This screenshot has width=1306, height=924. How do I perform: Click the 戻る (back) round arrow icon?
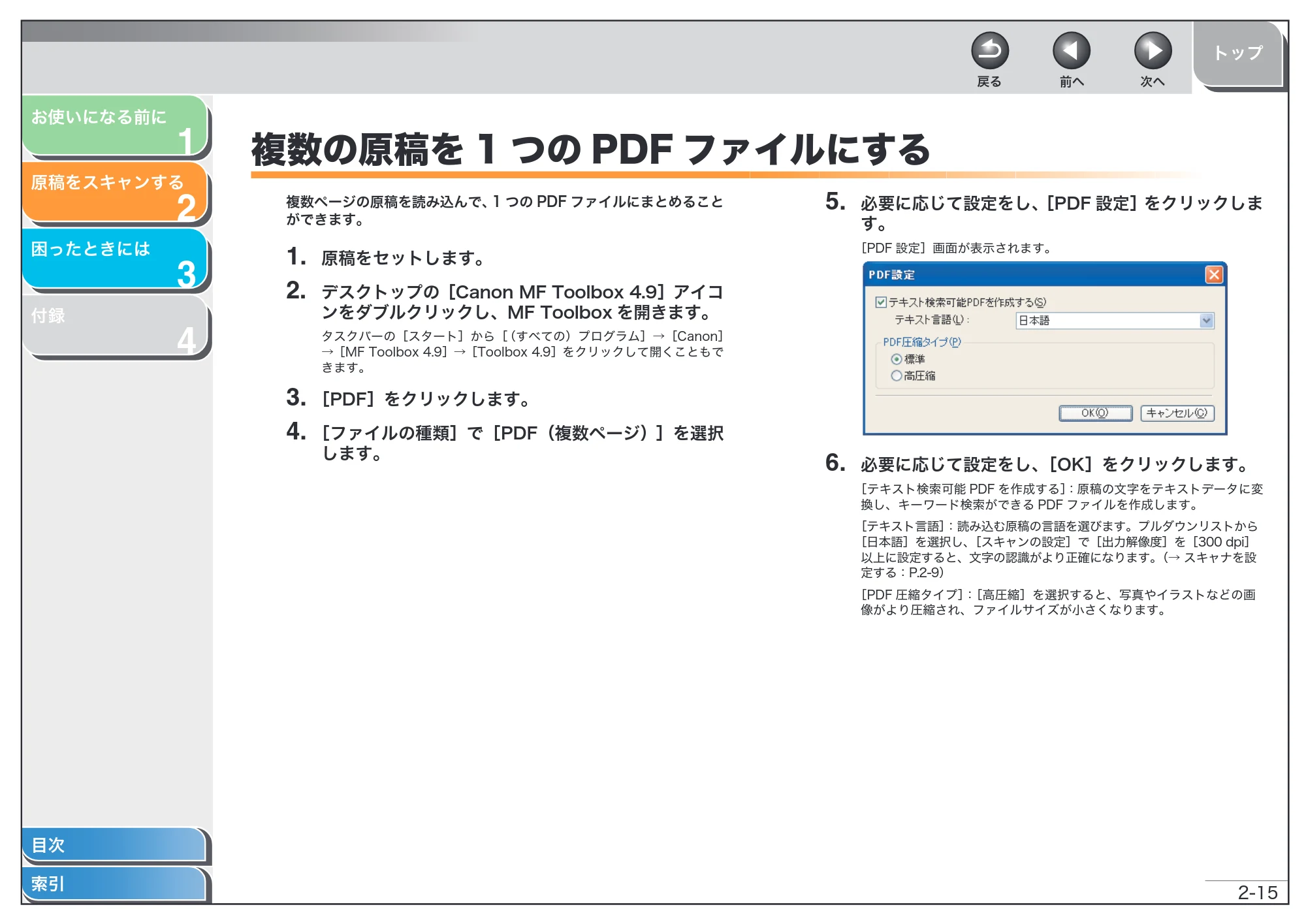click(x=989, y=51)
